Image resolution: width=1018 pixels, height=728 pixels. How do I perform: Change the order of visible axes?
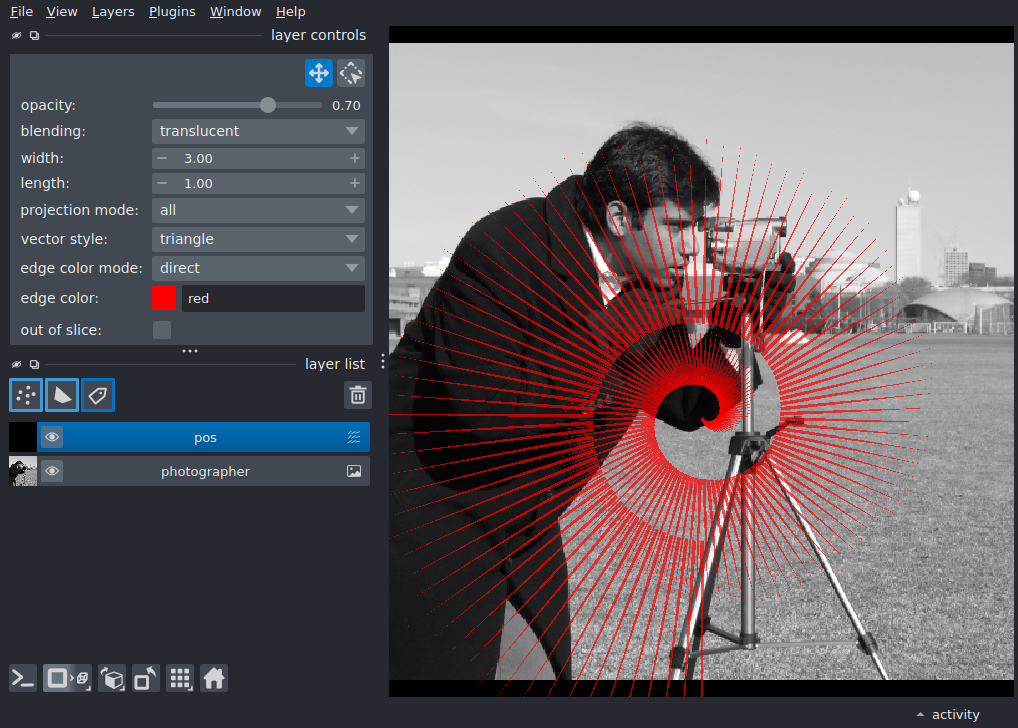pos(112,679)
